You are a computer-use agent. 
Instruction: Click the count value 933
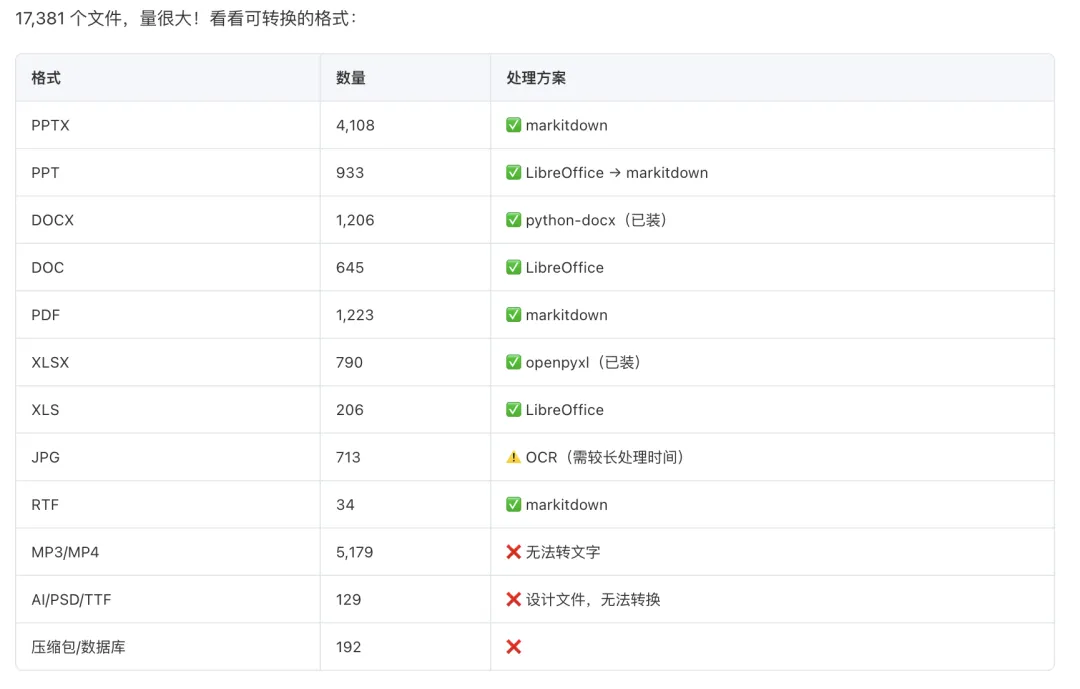point(350,173)
